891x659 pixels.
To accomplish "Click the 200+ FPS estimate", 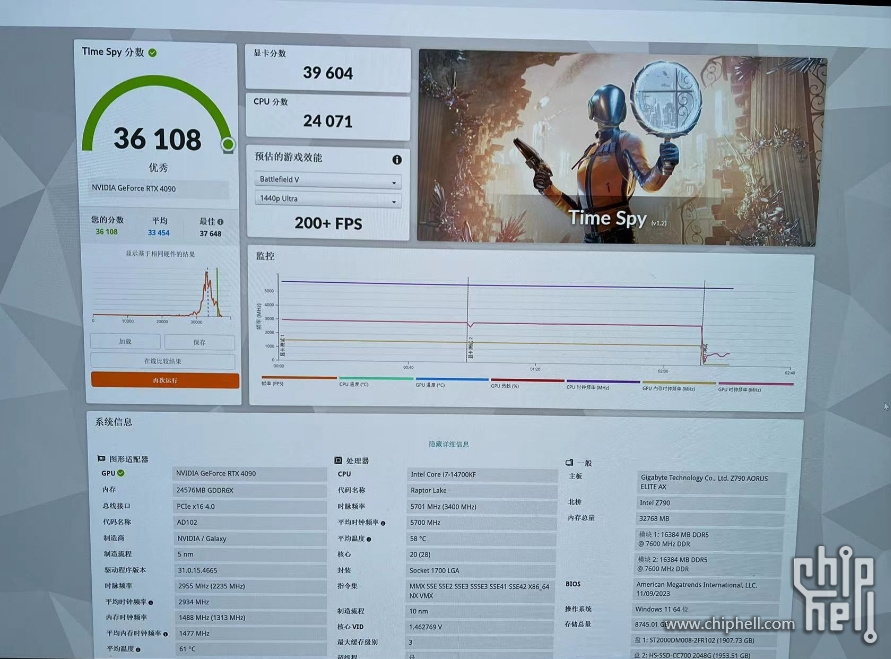I will click(x=328, y=224).
